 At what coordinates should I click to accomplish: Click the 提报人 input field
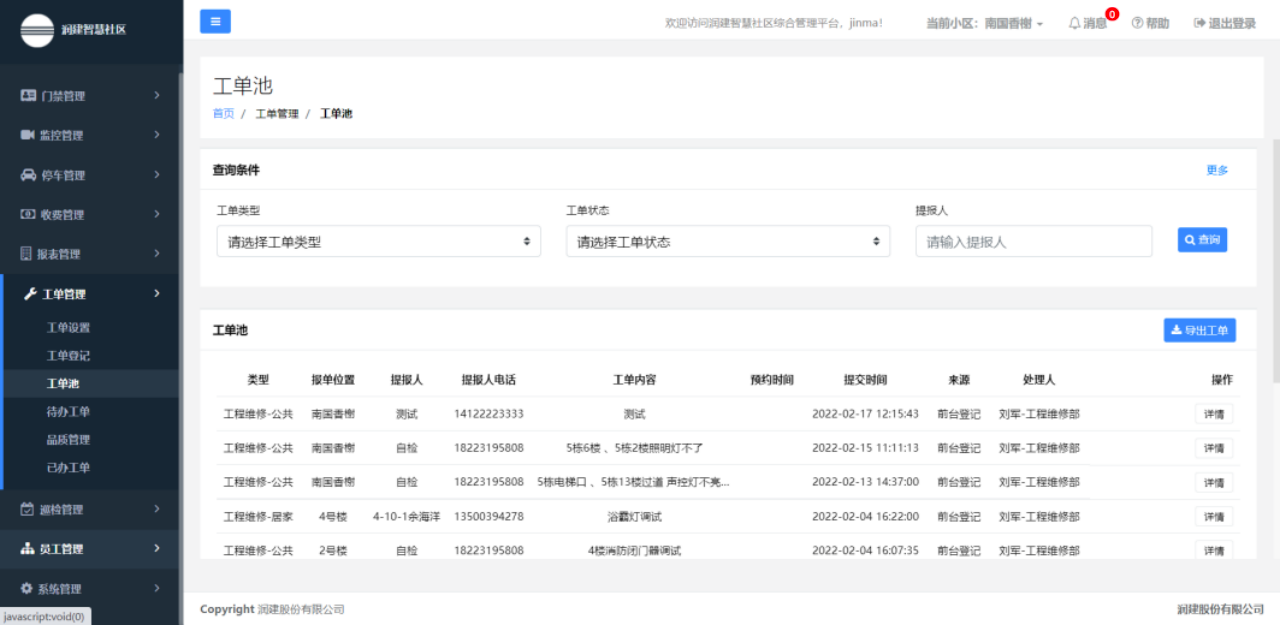point(1034,241)
